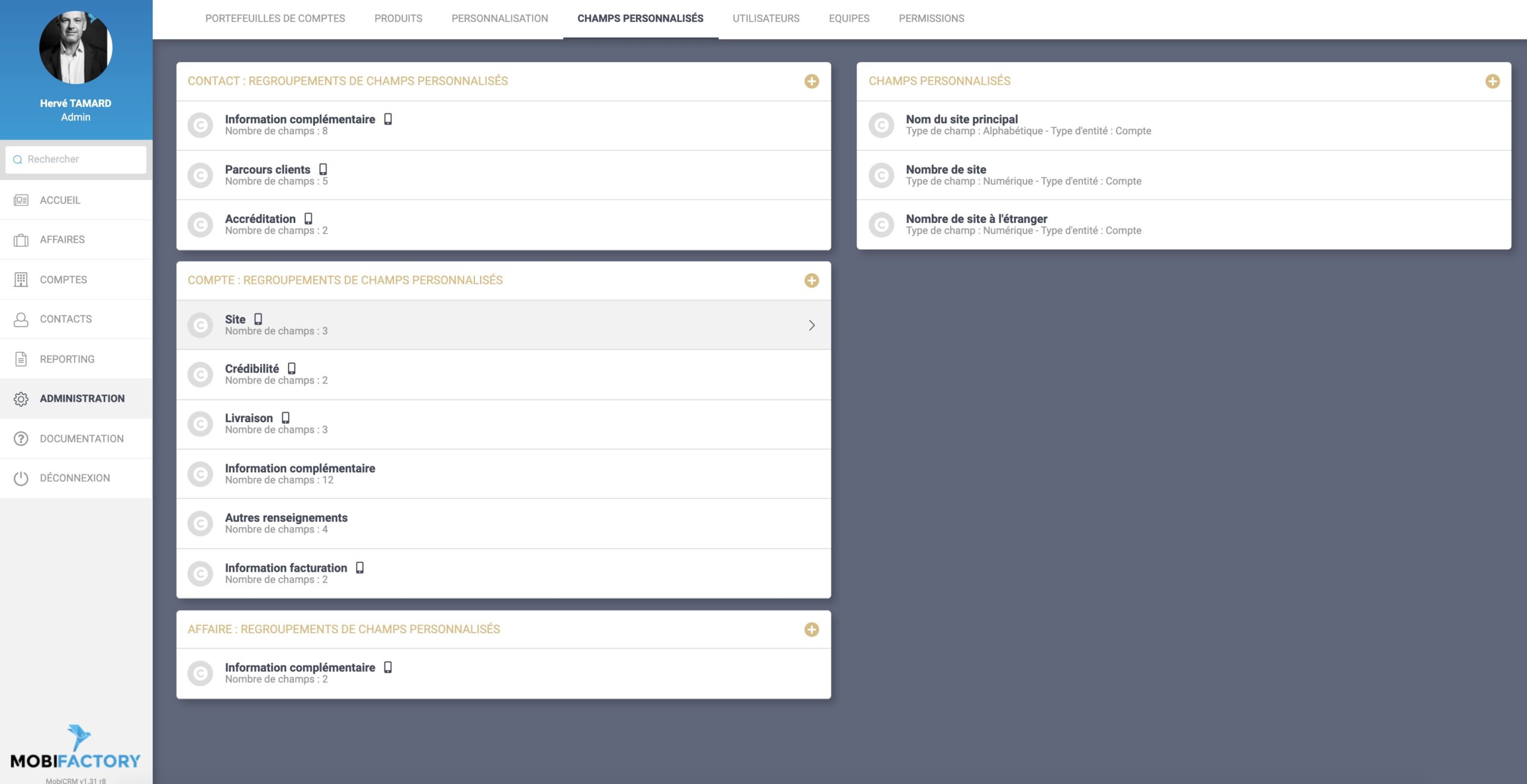Open the Permissions tab
The width and height of the screenshot is (1527, 784).
coord(931,18)
